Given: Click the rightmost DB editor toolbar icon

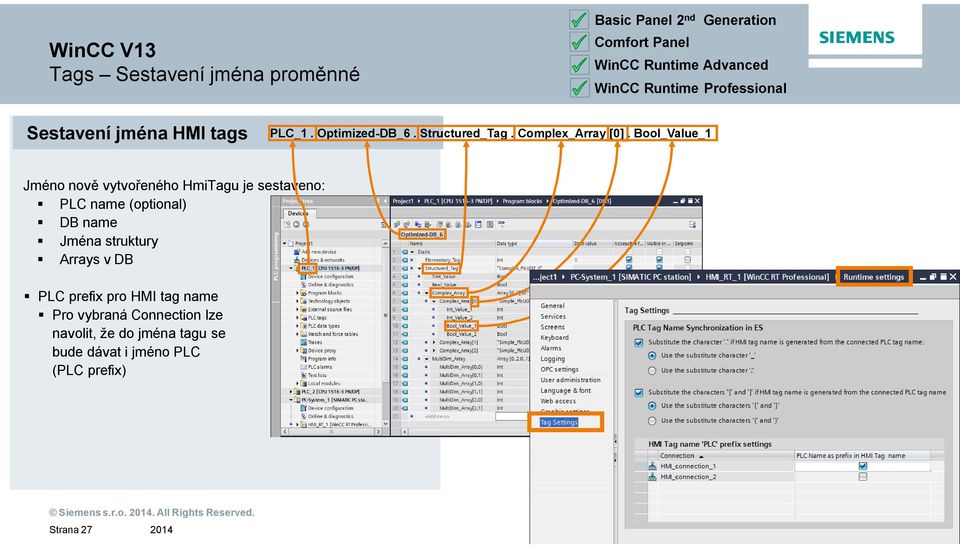Looking at the screenshot, I should 692,225.
